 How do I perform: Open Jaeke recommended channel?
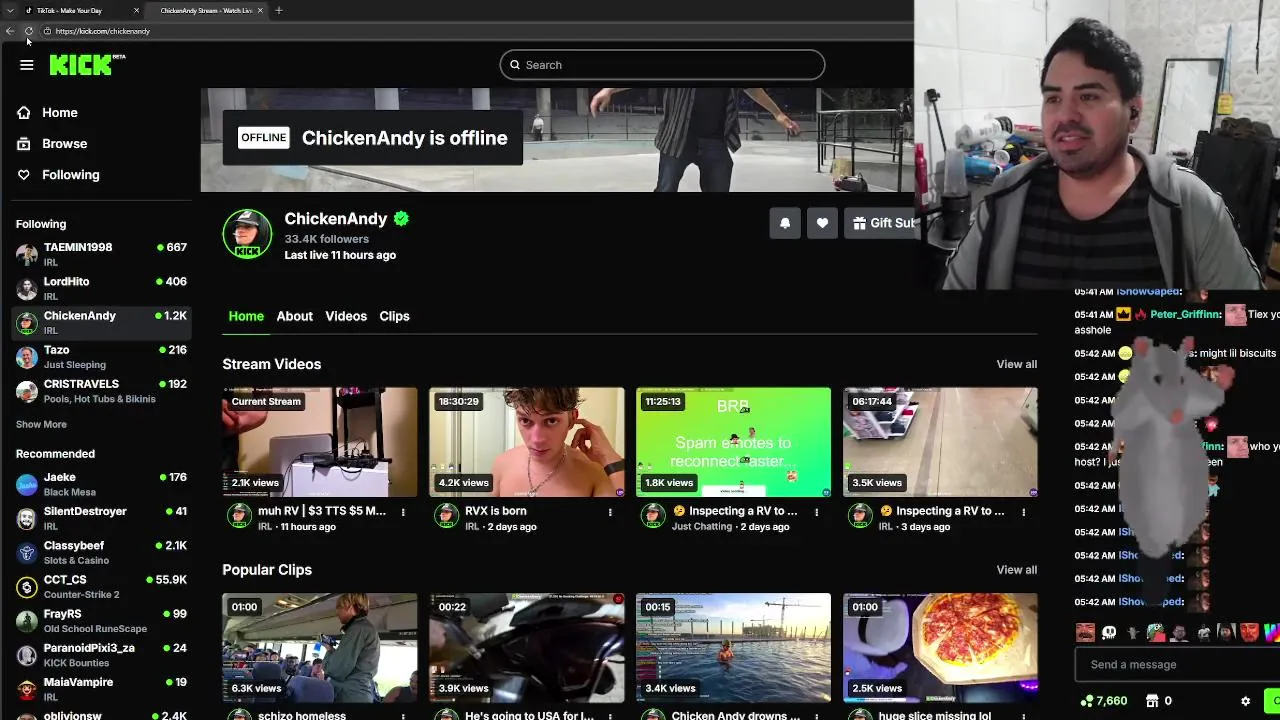point(100,484)
